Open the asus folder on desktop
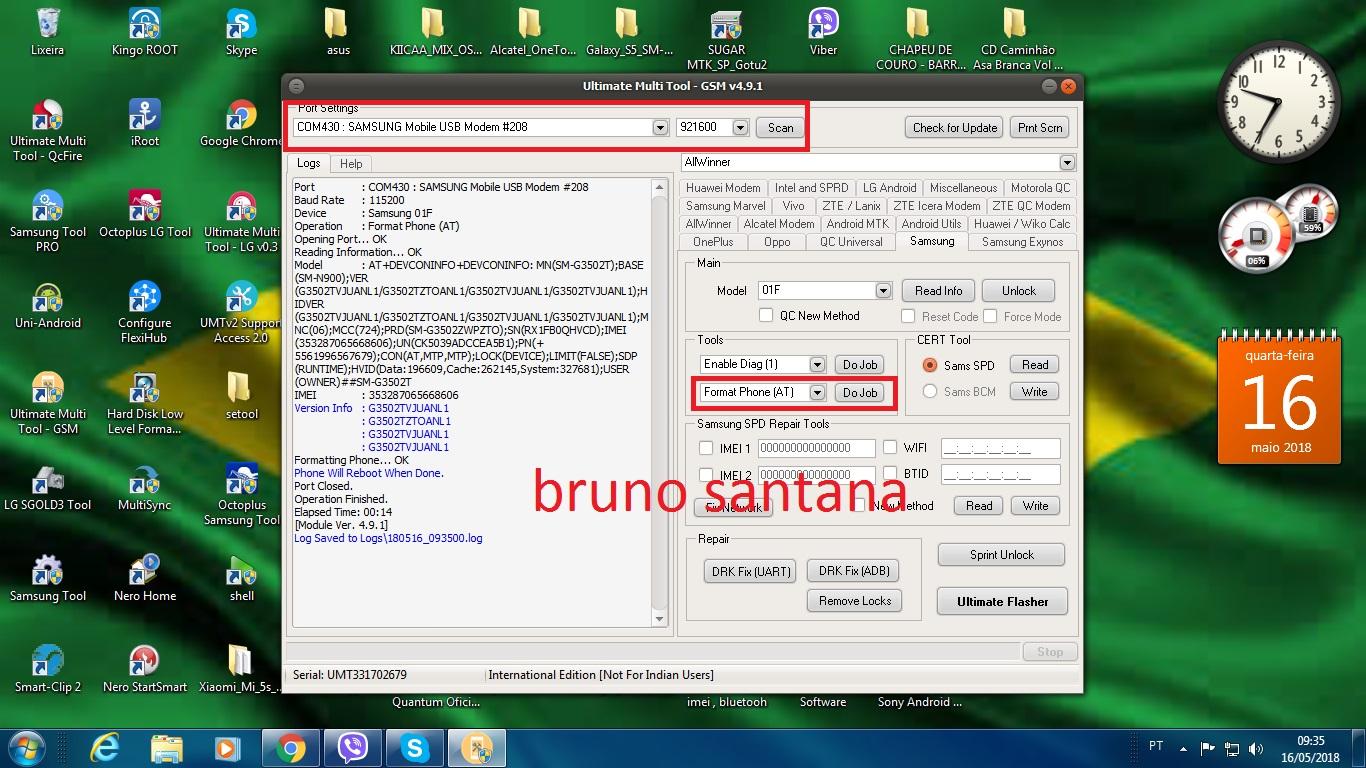Viewport: 1366px width, 768px height. coord(338,32)
